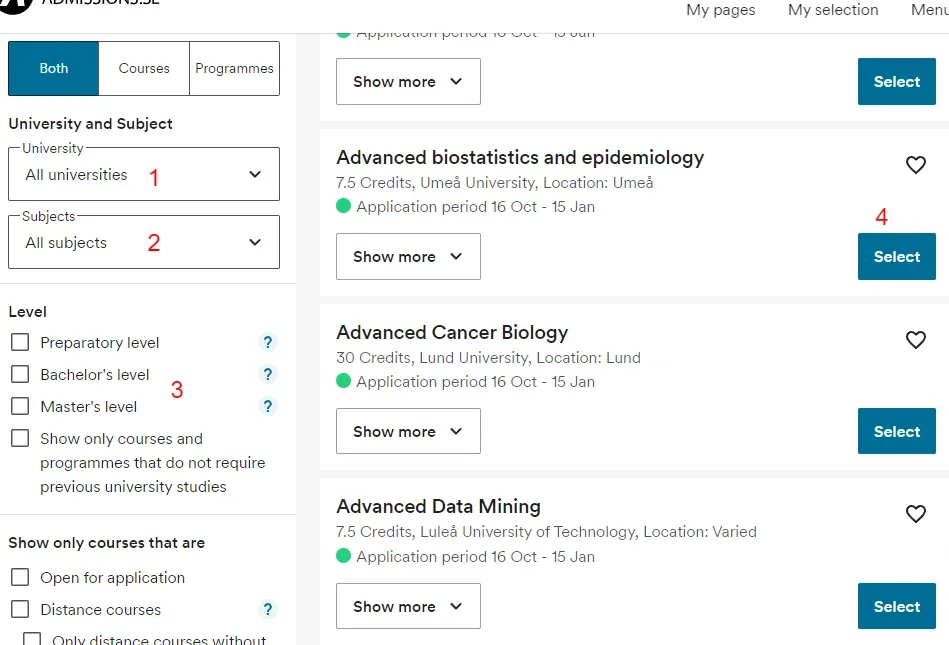
Task: Go to My pages
Action: pyautogui.click(x=720, y=10)
